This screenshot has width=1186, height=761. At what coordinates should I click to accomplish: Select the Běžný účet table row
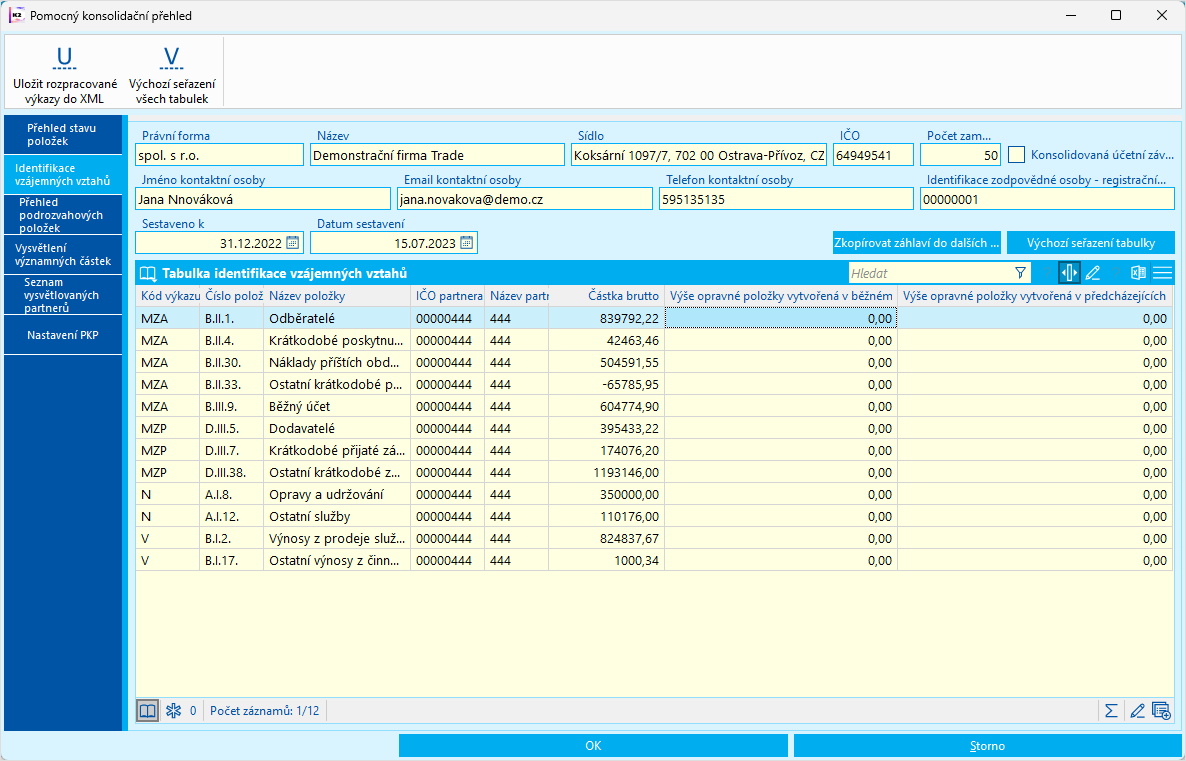pyautogui.click(x=336, y=406)
